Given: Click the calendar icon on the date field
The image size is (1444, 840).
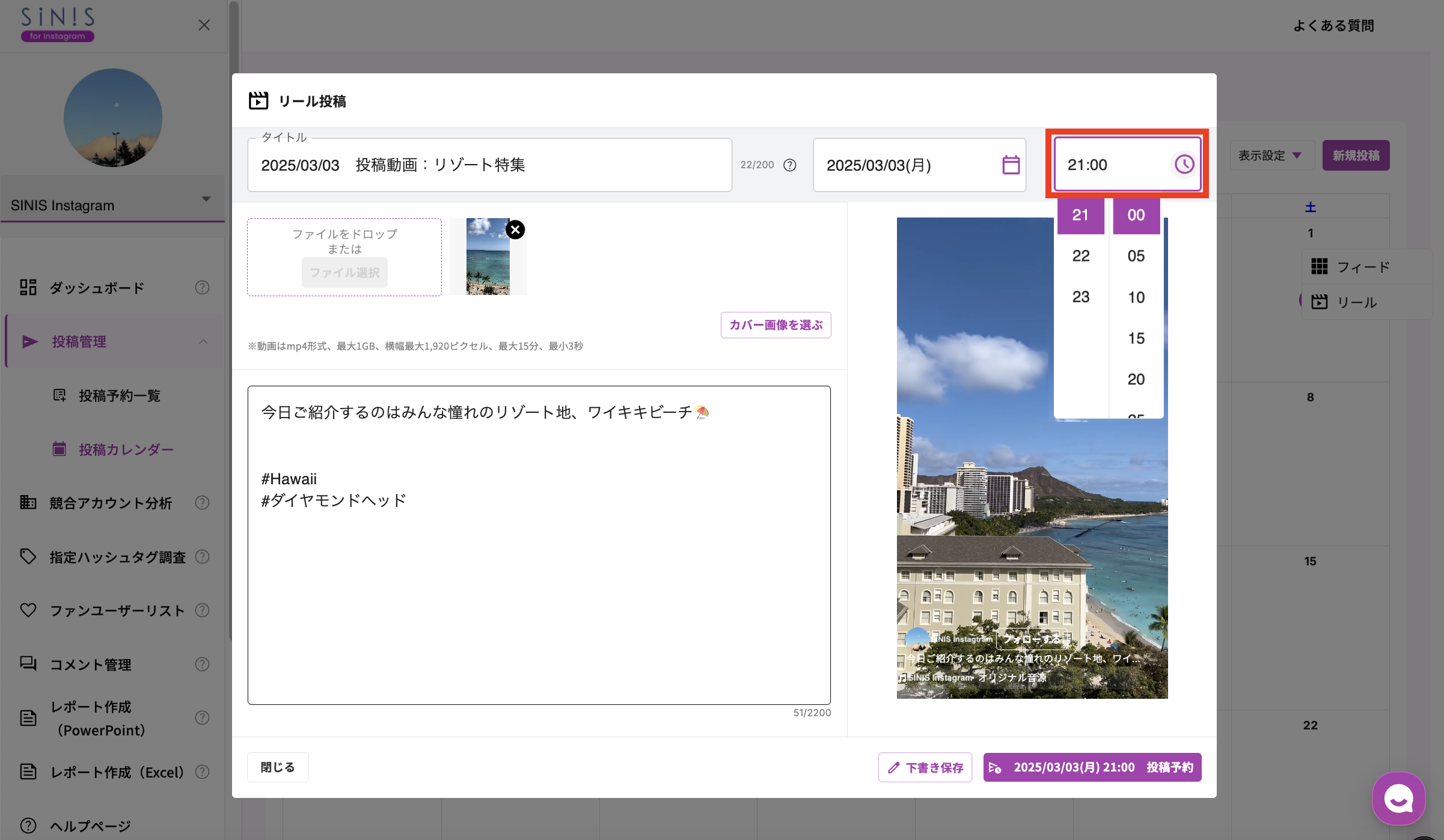Looking at the screenshot, I should [1010, 165].
